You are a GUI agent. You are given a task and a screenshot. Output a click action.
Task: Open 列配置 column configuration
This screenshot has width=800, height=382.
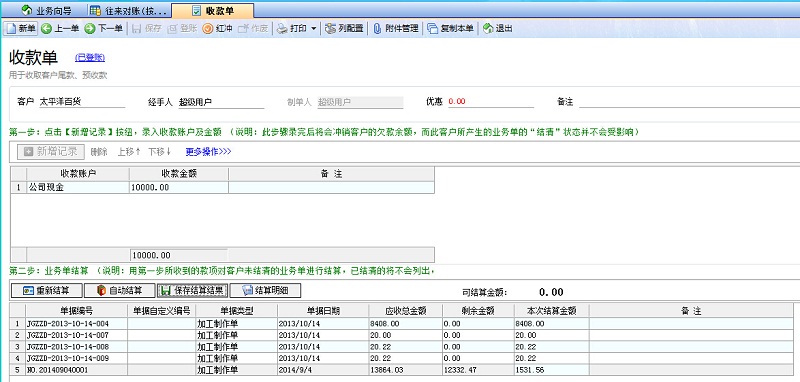pos(344,29)
